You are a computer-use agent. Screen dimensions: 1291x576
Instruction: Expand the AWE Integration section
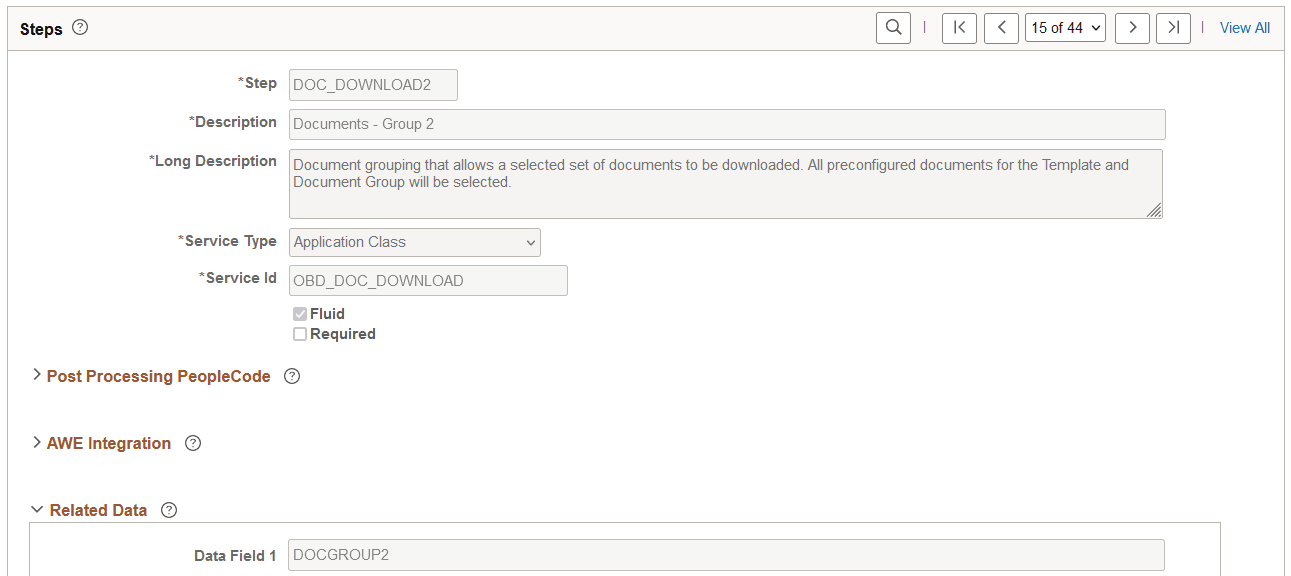pos(35,443)
